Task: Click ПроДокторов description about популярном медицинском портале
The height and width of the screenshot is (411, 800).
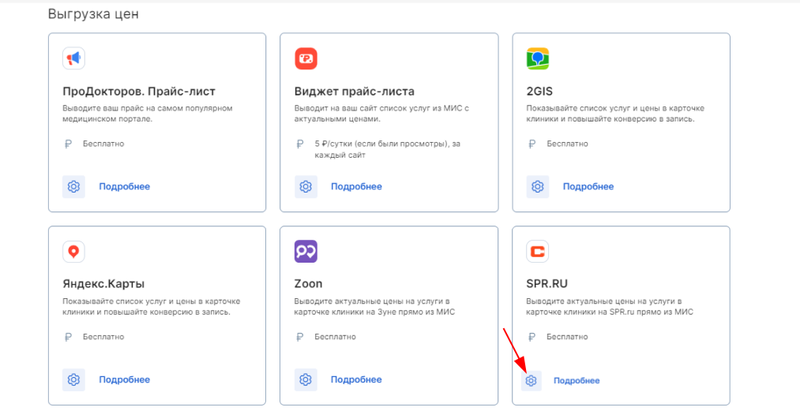Action: [147, 114]
